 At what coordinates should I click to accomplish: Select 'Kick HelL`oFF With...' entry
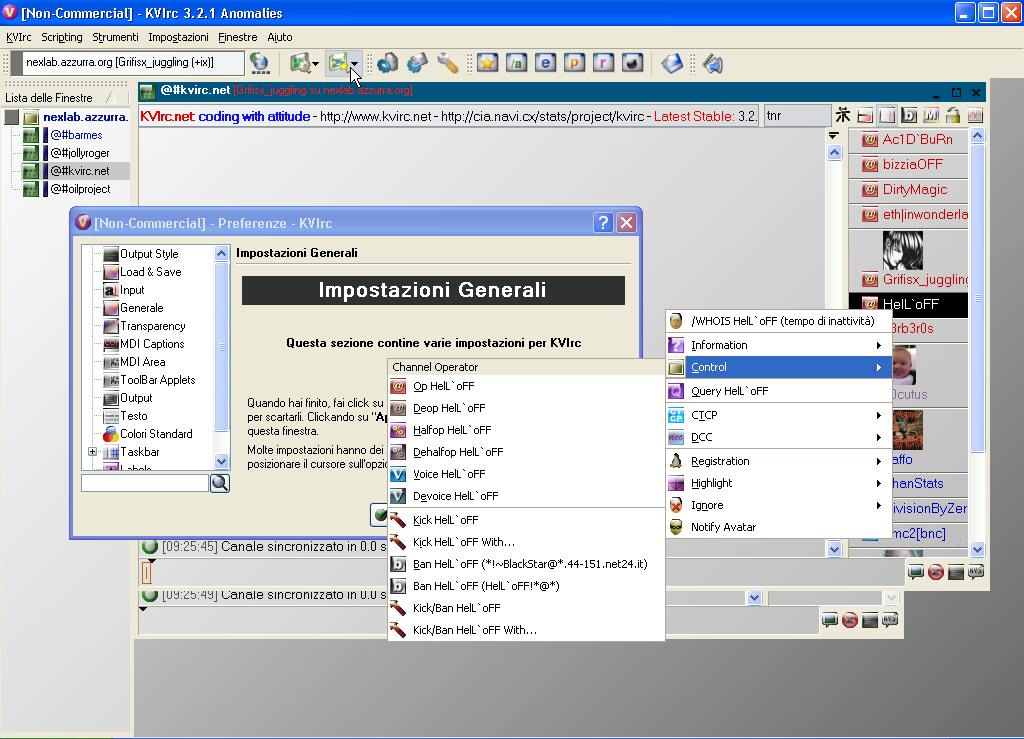(x=526, y=542)
